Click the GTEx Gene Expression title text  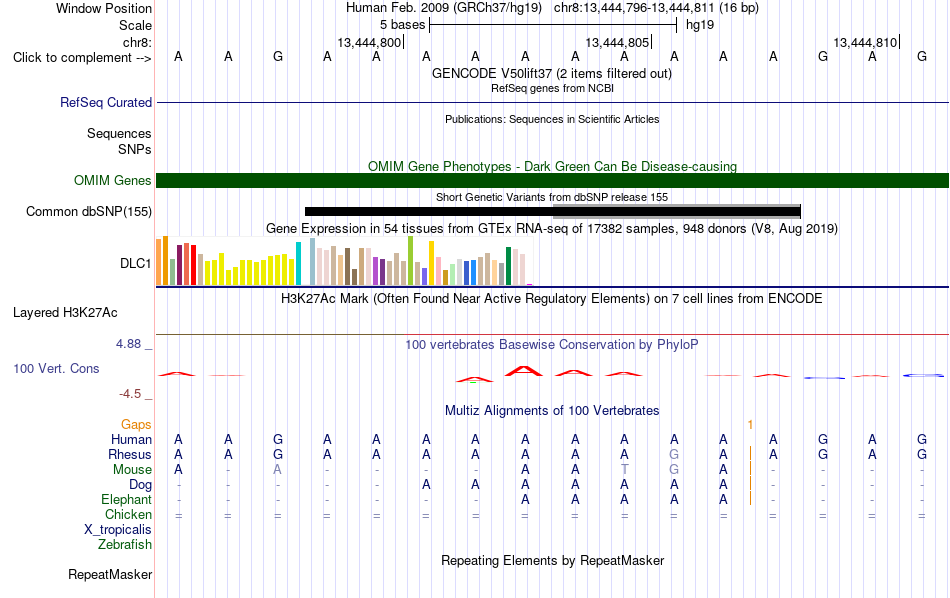(x=552, y=228)
